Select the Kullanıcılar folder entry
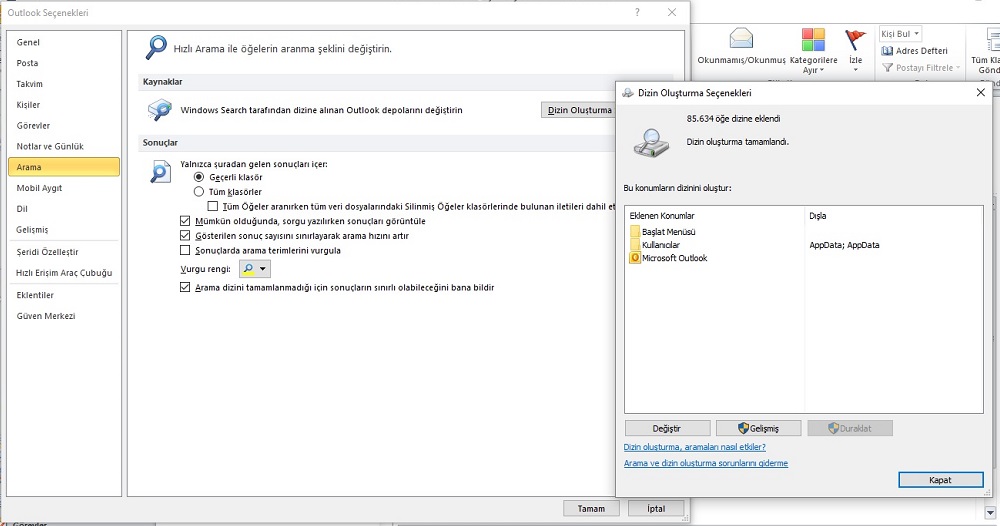This screenshot has width=1000, height=526. click(655, 245)
